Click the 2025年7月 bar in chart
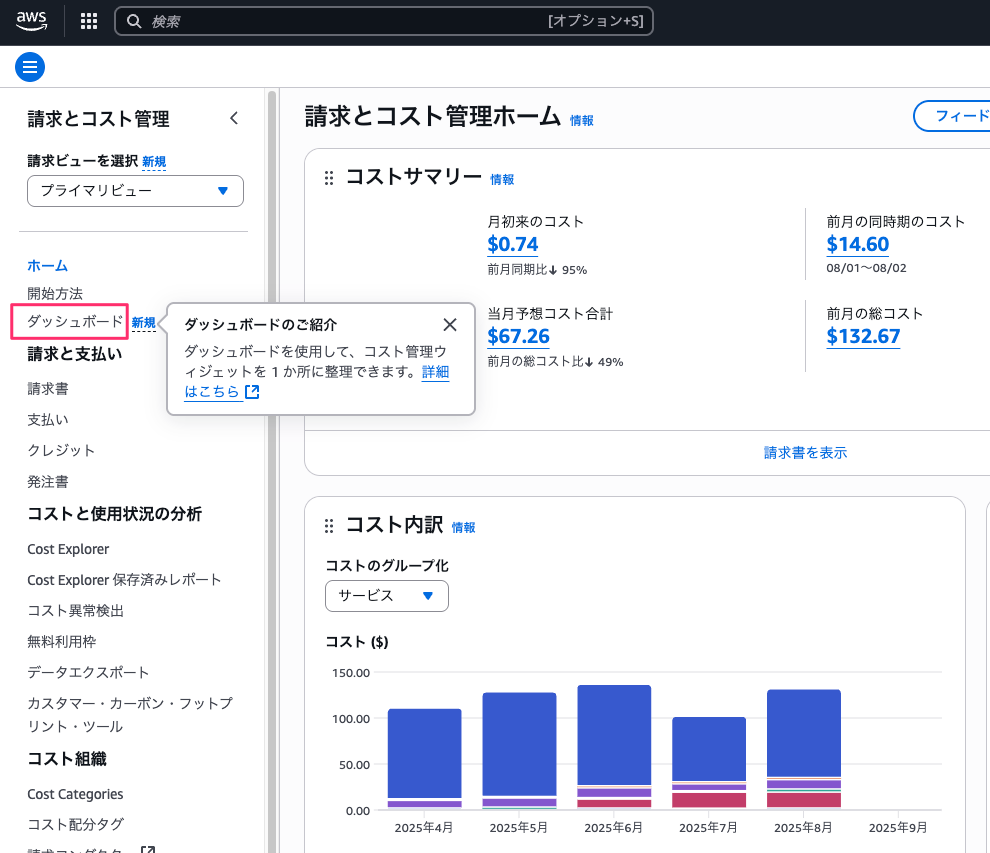This screenshot has width=990, height=853. coord(708,763)
